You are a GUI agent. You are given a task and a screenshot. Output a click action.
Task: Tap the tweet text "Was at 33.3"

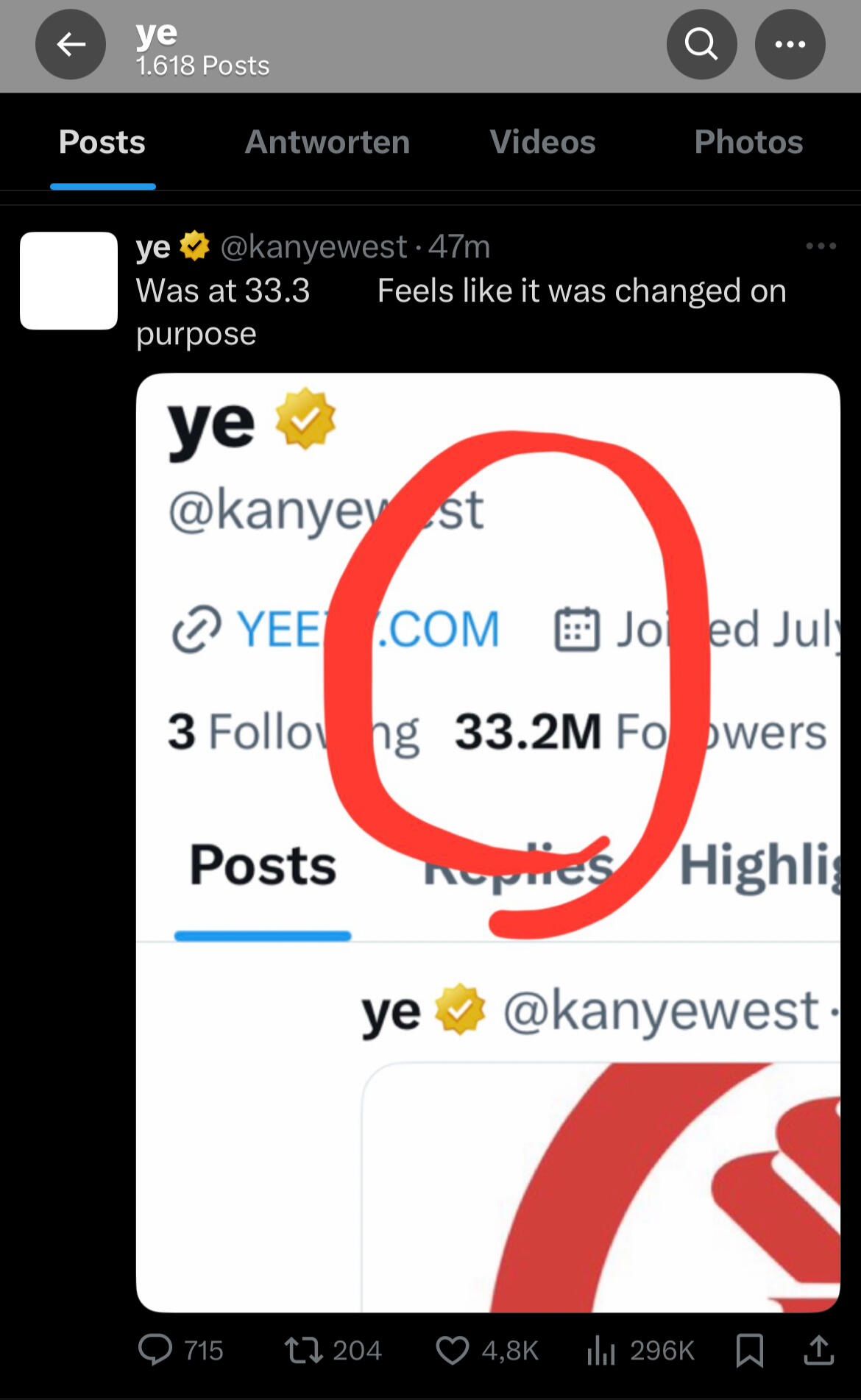(x=223, y=291)
